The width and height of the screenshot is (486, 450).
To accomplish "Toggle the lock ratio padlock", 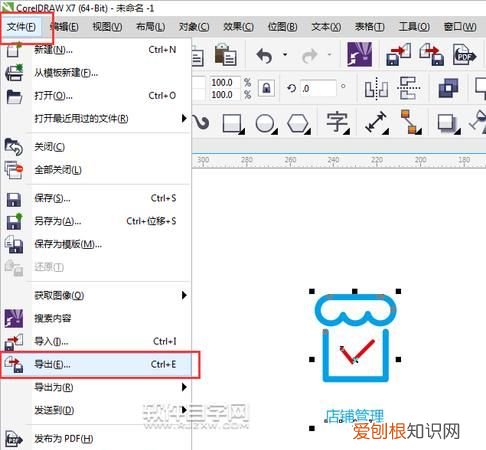I will click(x=266, y=88).
